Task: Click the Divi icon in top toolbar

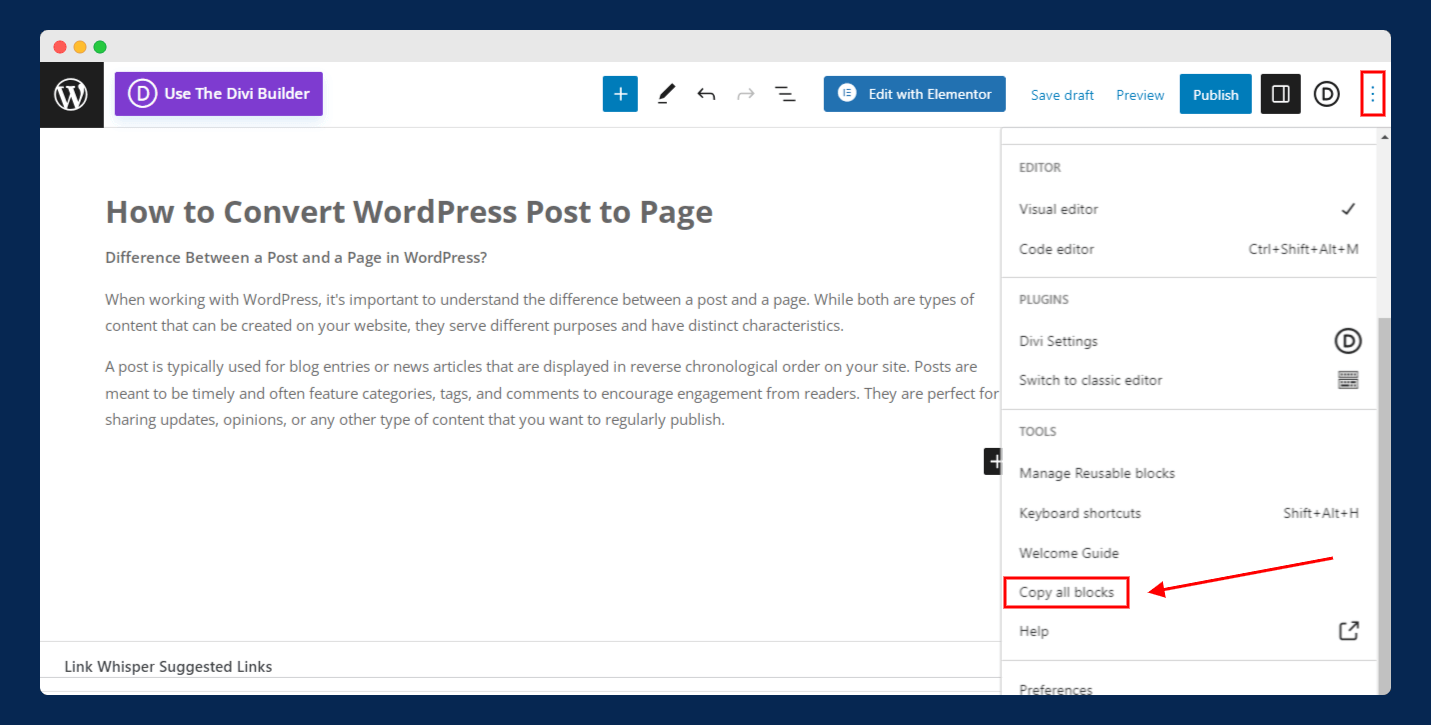Action: [x=1326, y=94]
